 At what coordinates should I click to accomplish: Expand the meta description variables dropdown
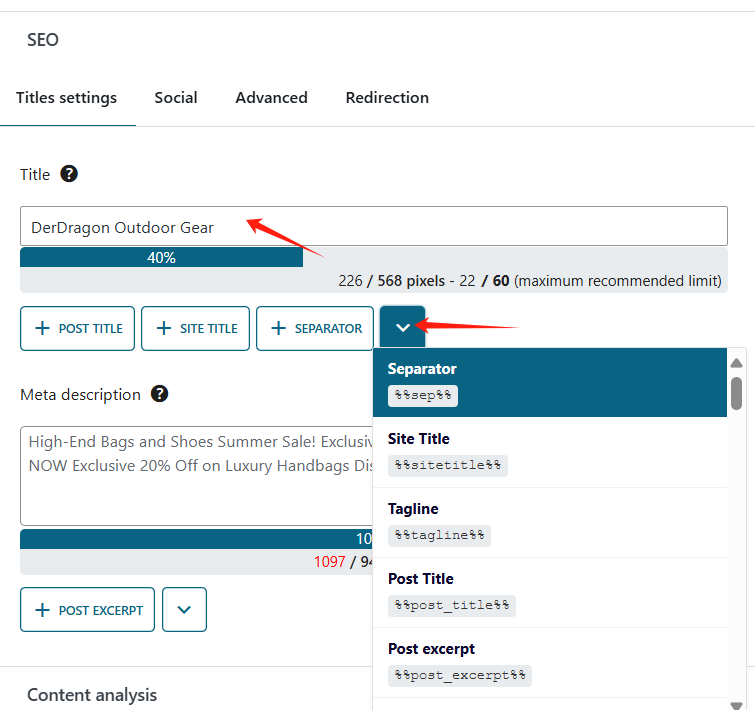point(184,609)
